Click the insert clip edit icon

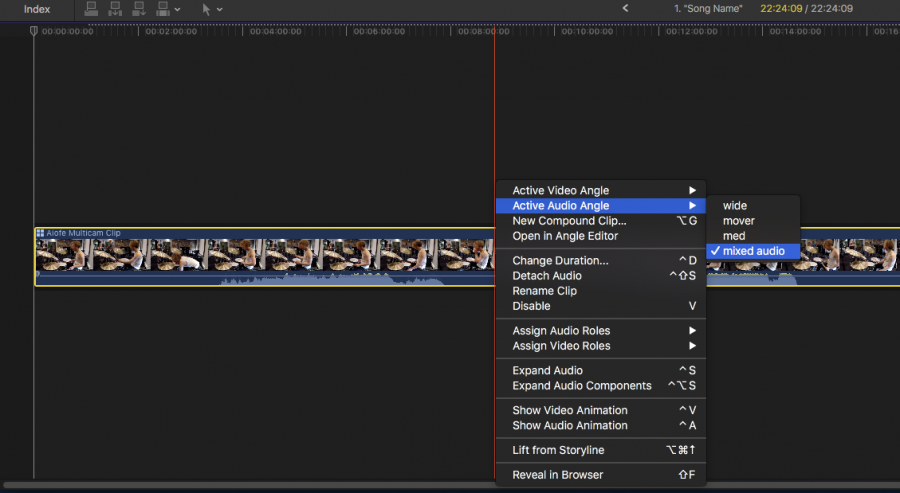(x=115, y=9)
